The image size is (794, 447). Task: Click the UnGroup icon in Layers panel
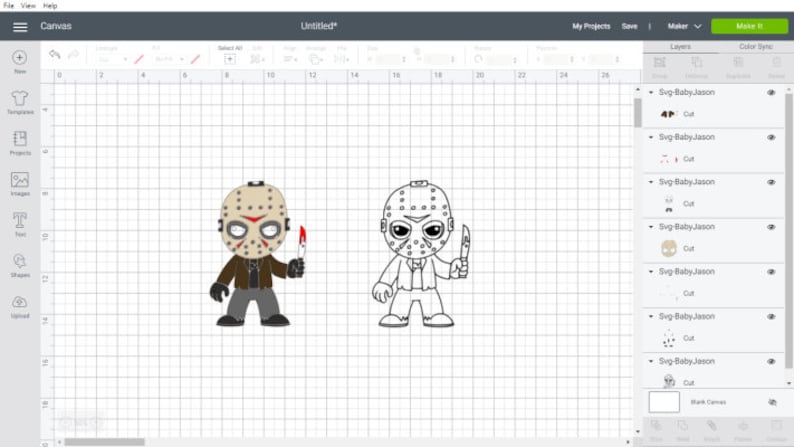(x=697, y=63)
